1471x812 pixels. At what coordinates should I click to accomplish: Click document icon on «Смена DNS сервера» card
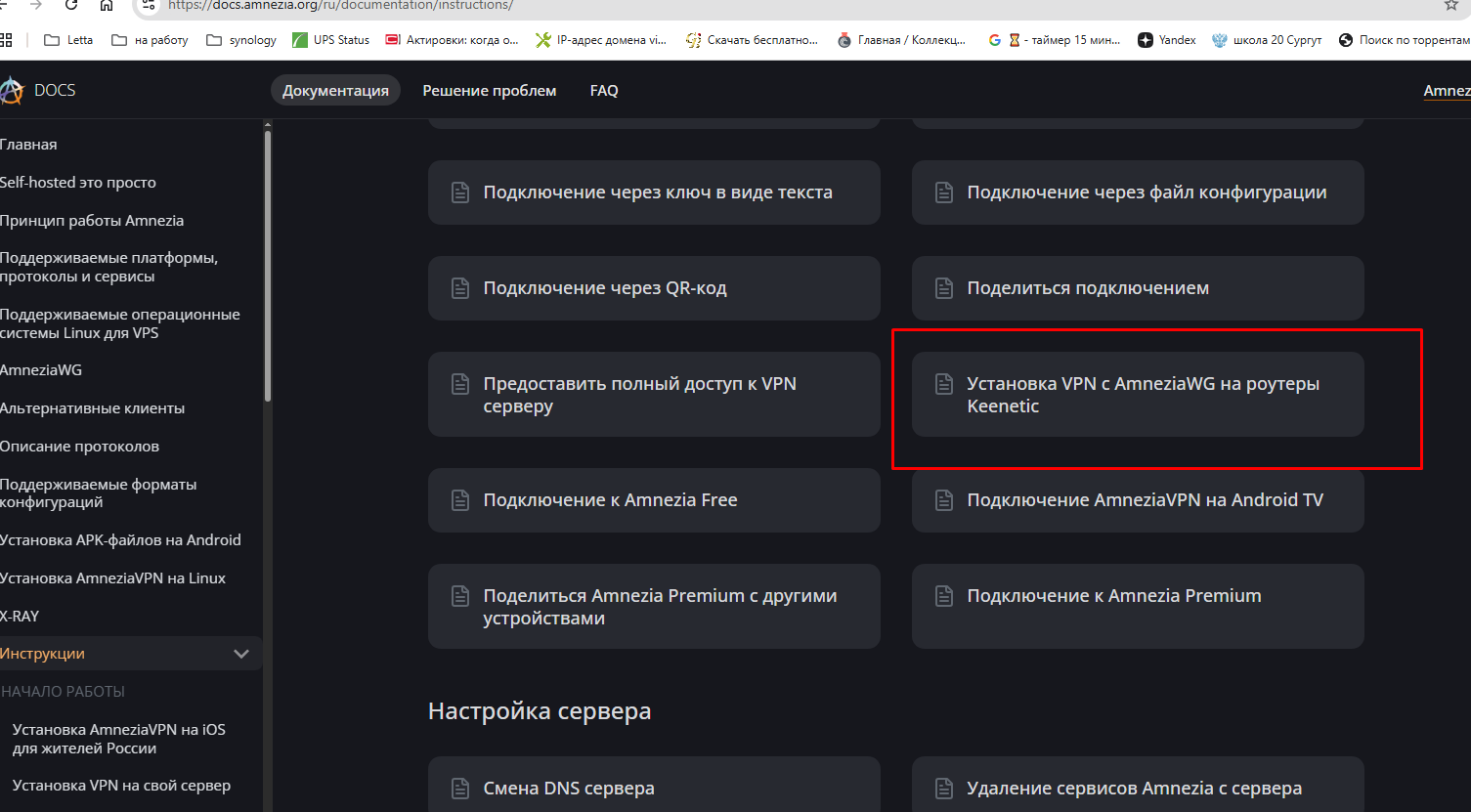coord(460,789)
